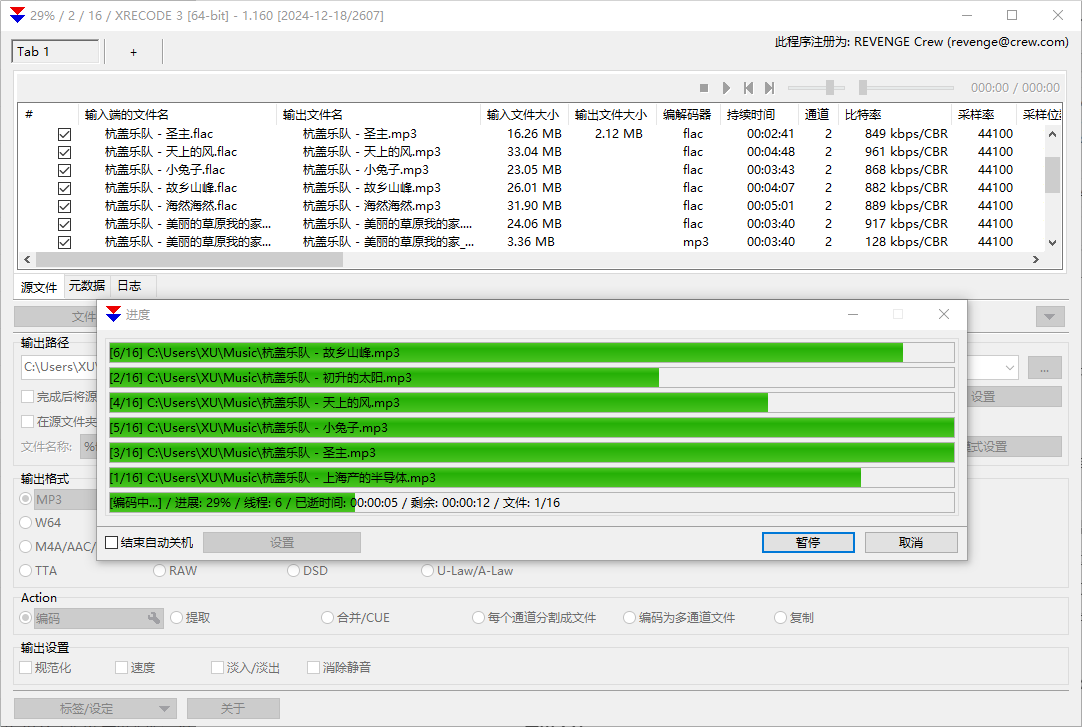
Task: Click the ... browse icon for output path
Action: 1044,367
